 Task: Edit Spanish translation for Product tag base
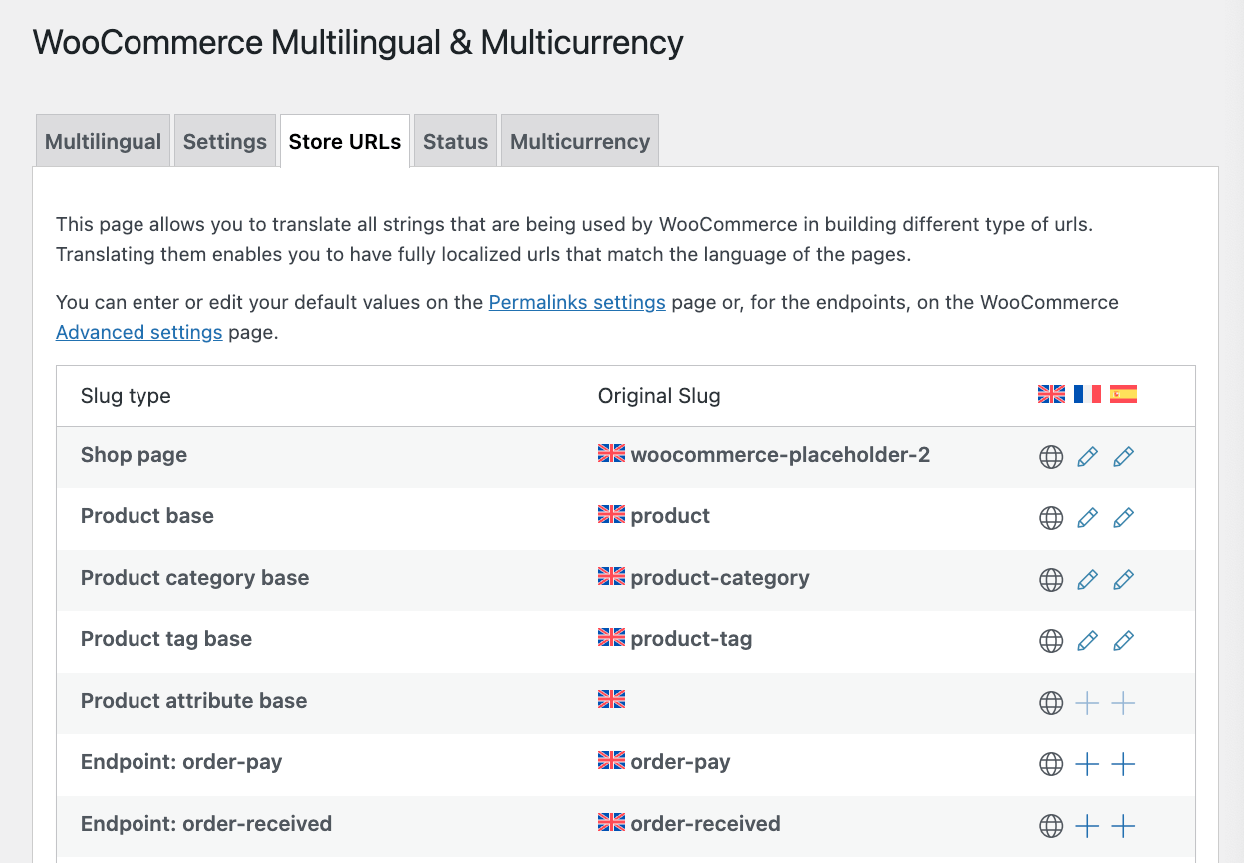[1123, 641]
